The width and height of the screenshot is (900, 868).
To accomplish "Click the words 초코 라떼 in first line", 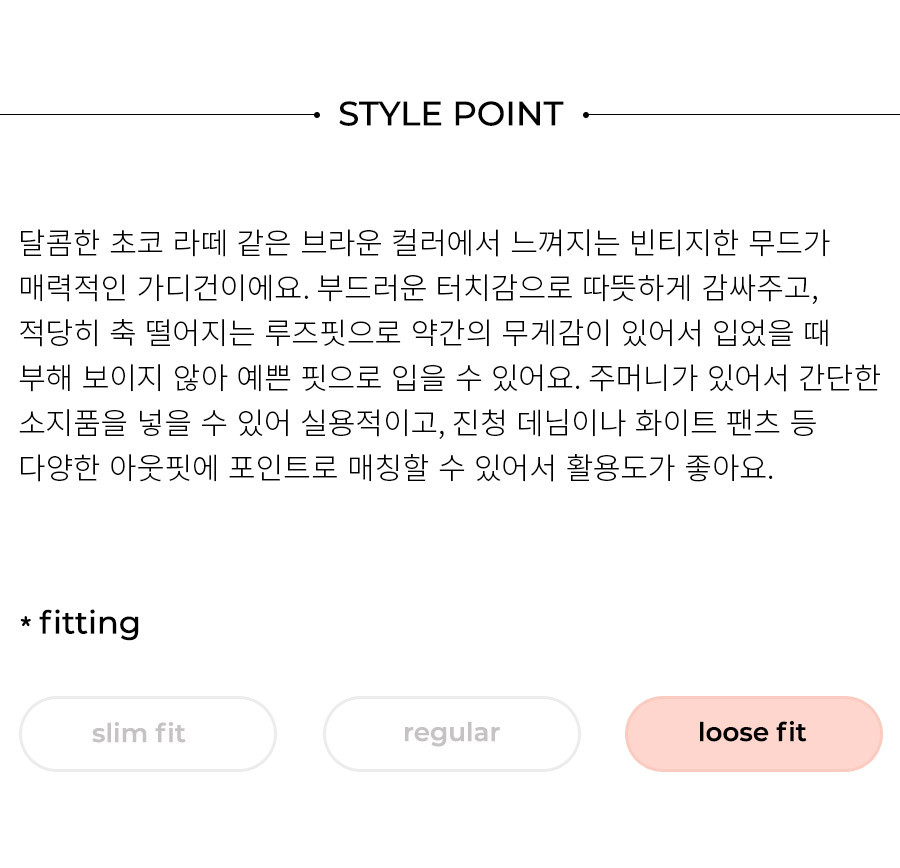I will coord(168,242).
